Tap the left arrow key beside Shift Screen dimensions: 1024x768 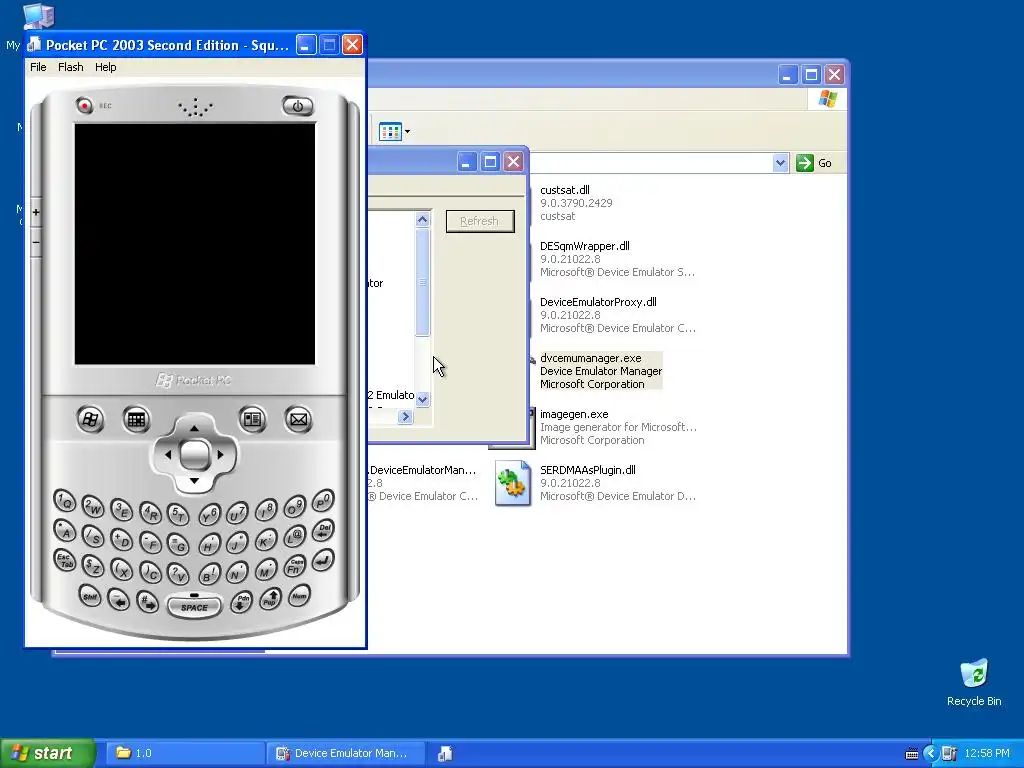[119, 600]
